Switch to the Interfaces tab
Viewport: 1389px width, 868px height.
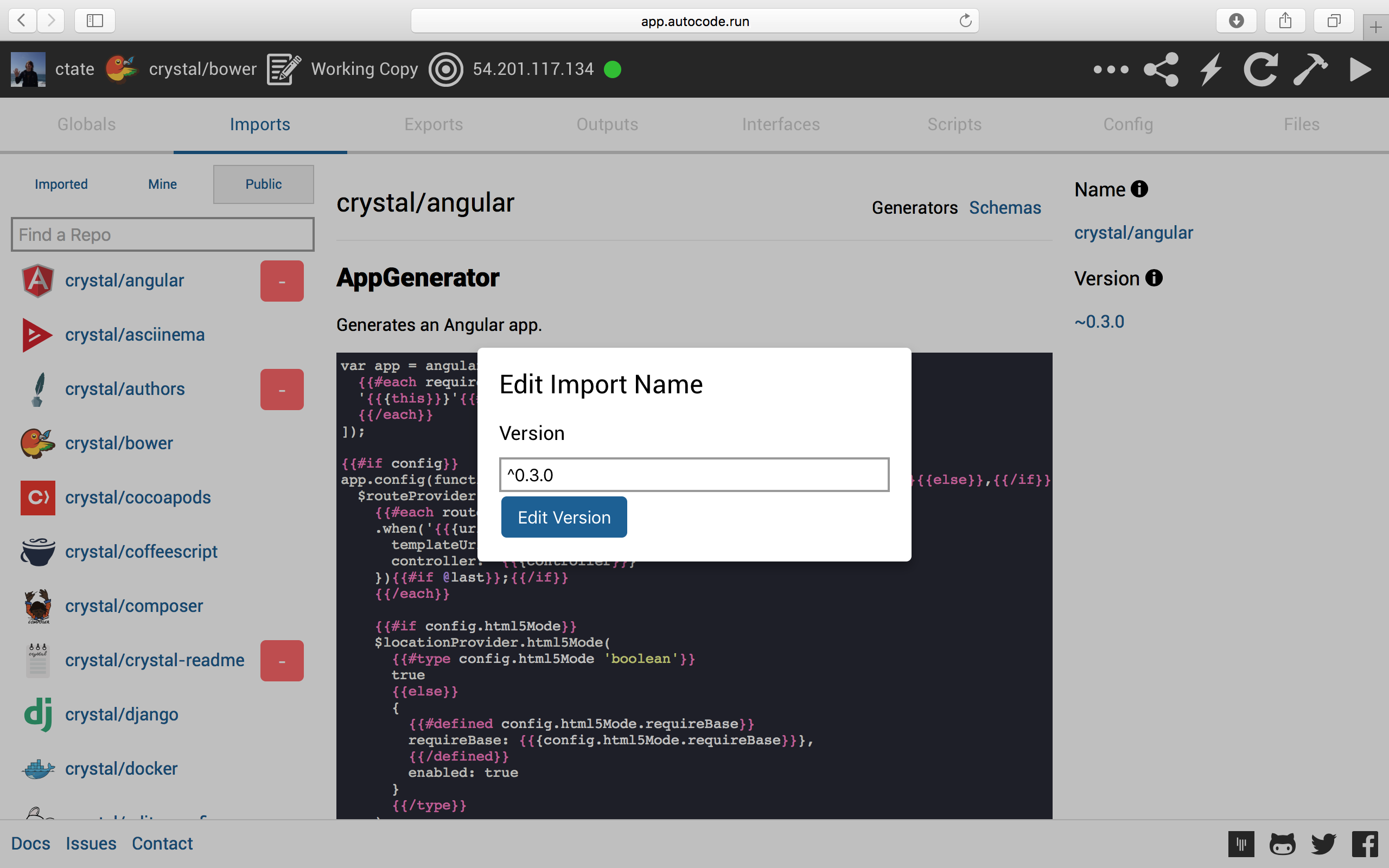781,124
